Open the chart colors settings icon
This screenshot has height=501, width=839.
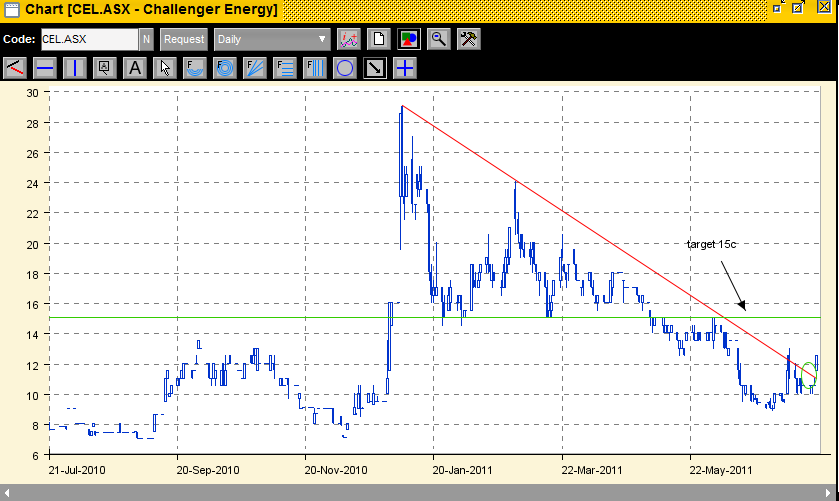tap(408, 40)
